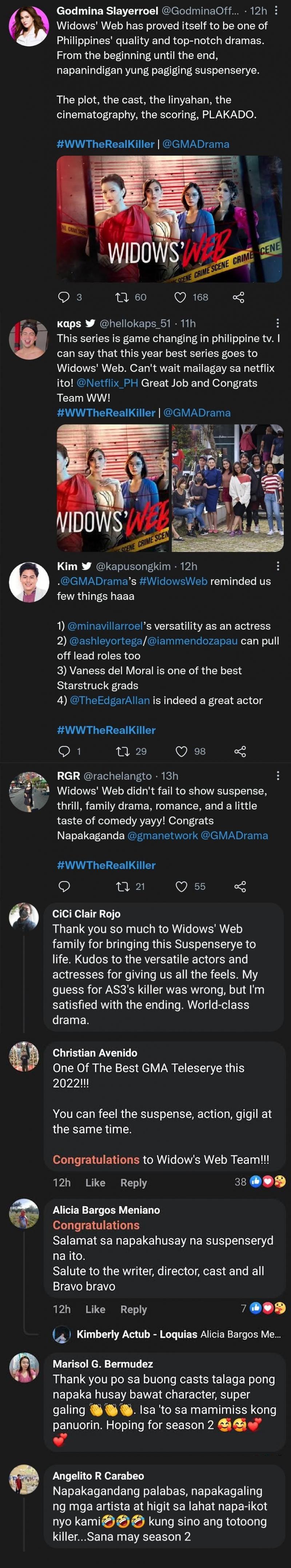Open Widows' Web poster image in Godmina's tweet
The image size is (291, 1568).
pos(169,219)
